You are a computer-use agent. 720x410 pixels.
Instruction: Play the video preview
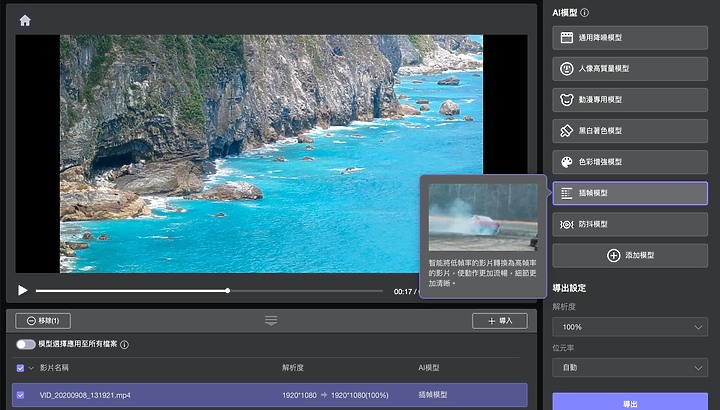pyautogui.click(x=22, y=290)
